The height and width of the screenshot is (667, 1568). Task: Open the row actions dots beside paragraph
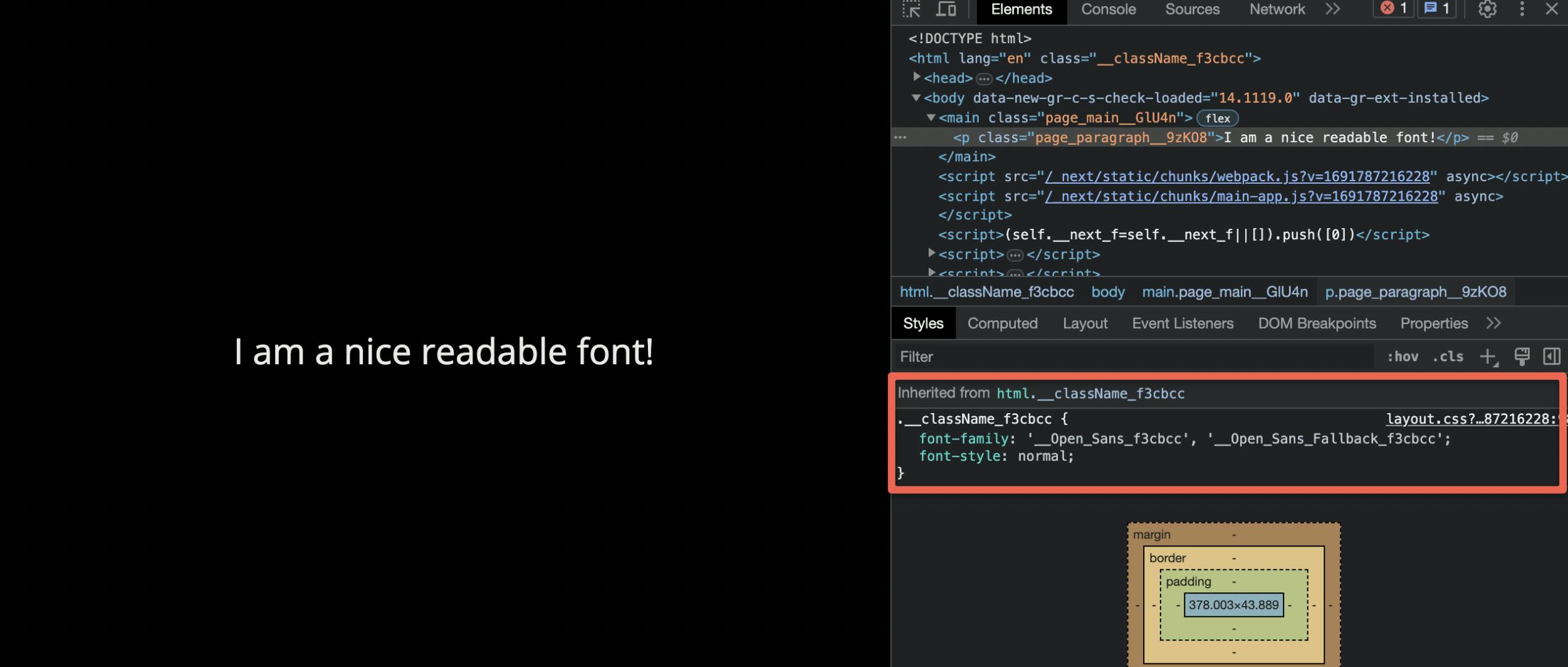pyautogui.click(x=900, y=137)
